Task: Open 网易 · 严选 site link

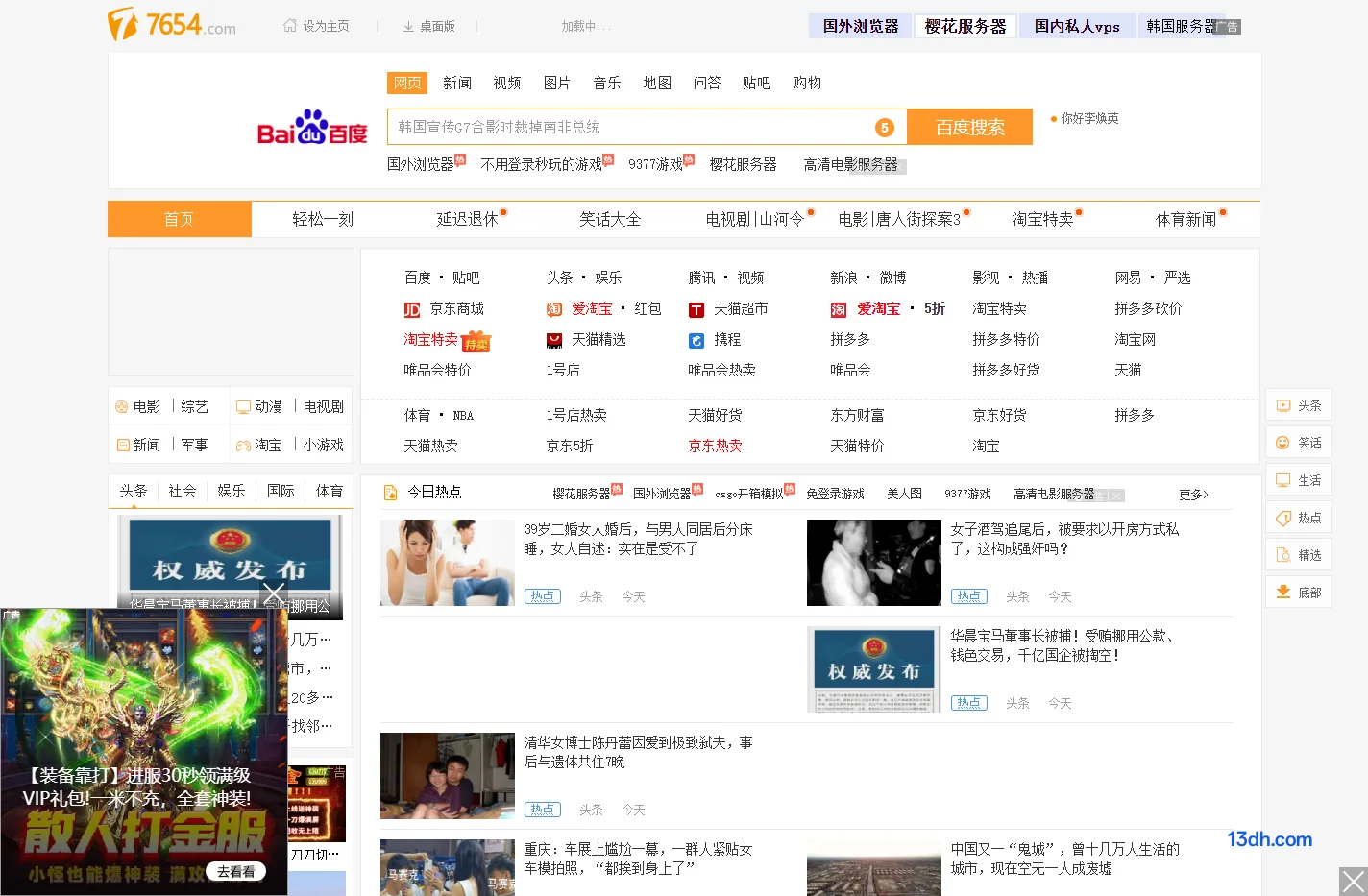Action: 1153,278
